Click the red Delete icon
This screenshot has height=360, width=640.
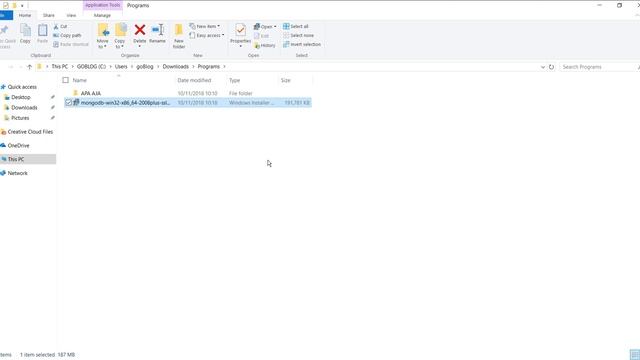(140, 30)
